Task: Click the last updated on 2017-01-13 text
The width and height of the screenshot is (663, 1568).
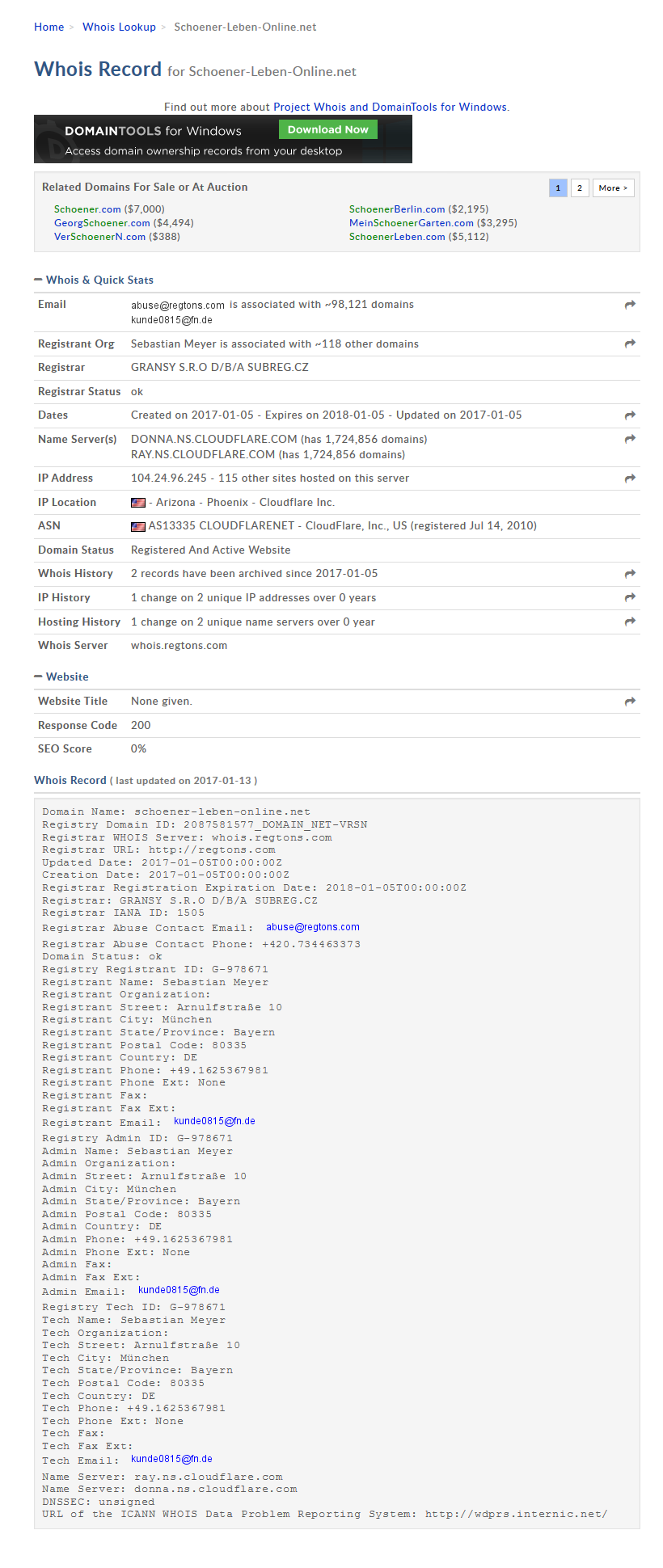Action: pyautogui.click(x=184, y=781)
